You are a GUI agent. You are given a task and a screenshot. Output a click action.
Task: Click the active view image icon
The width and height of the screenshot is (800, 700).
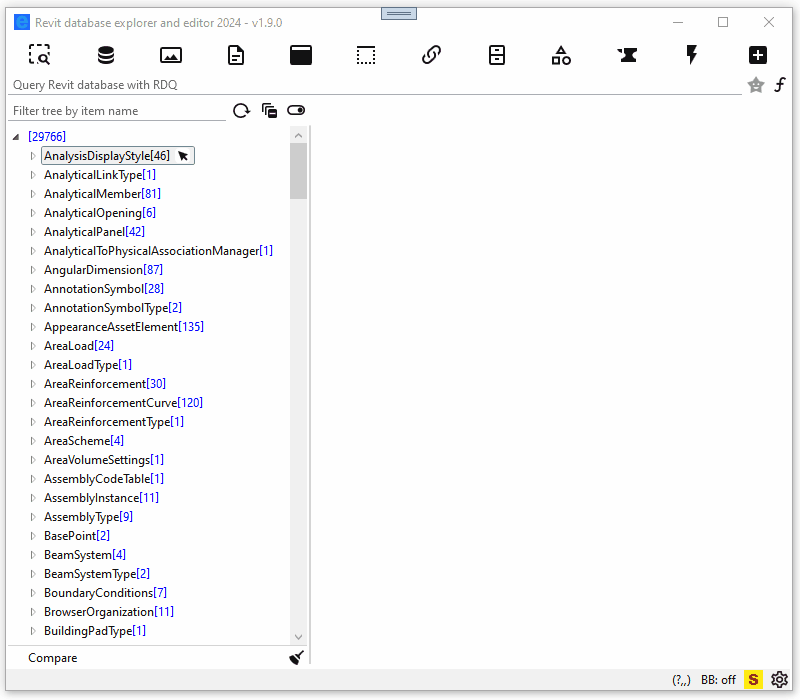coord(171,55)
